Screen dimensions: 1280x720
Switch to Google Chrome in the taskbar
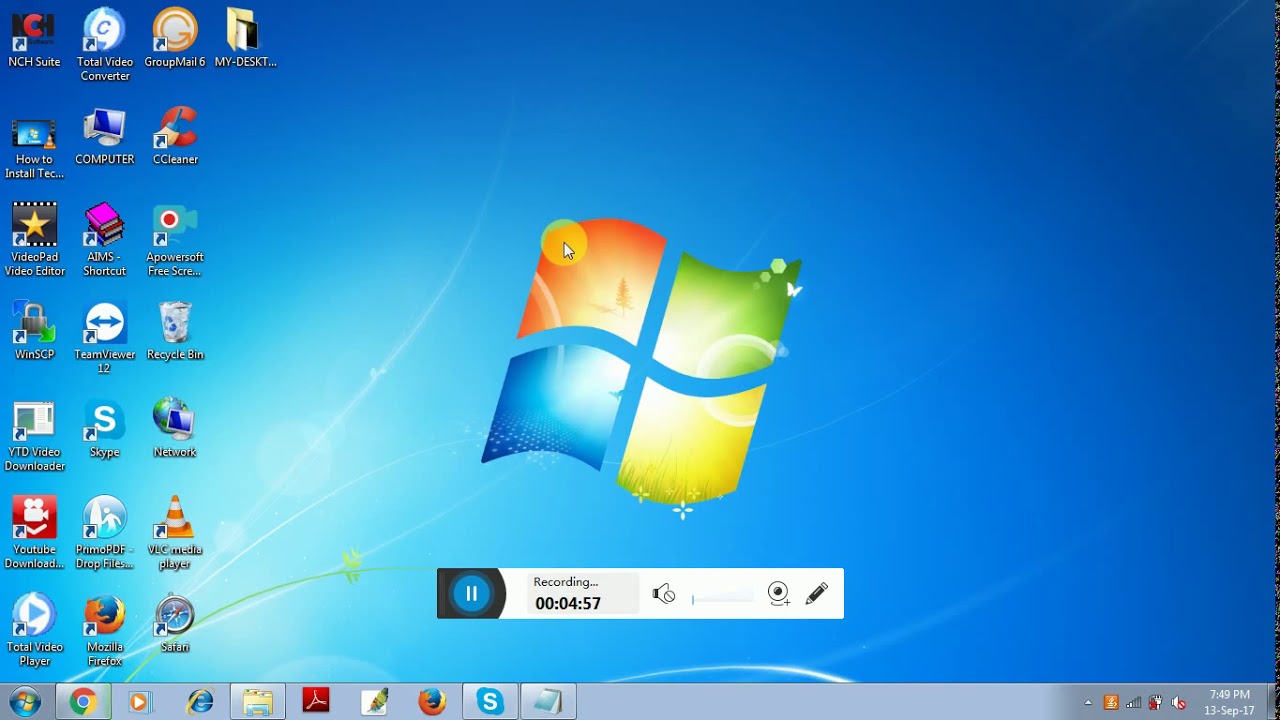83,702
